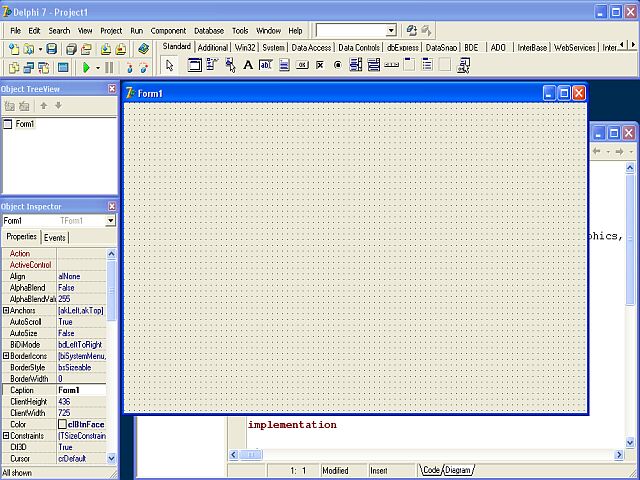Select the Button (OK) component icon
This screenshot has width=640, height=480.
click(x=301, y=65)
